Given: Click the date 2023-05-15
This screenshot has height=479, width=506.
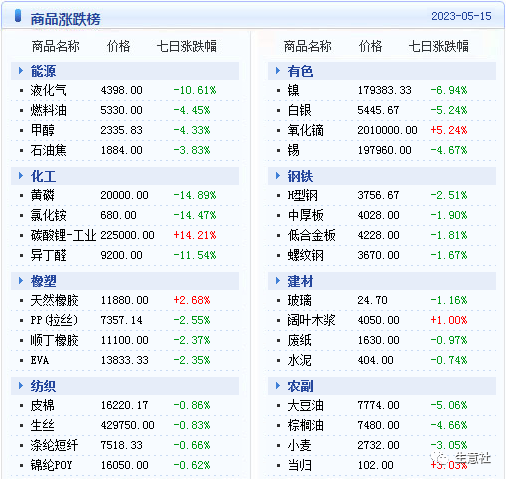Looking at the screenshot, I should [461, 16].
